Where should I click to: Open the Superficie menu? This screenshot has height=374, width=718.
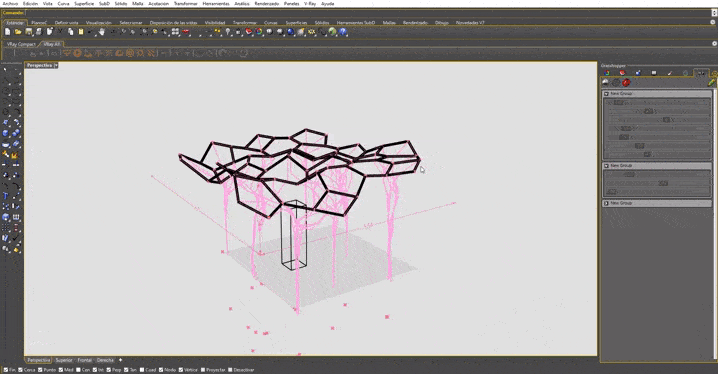(x=84, y=3)
